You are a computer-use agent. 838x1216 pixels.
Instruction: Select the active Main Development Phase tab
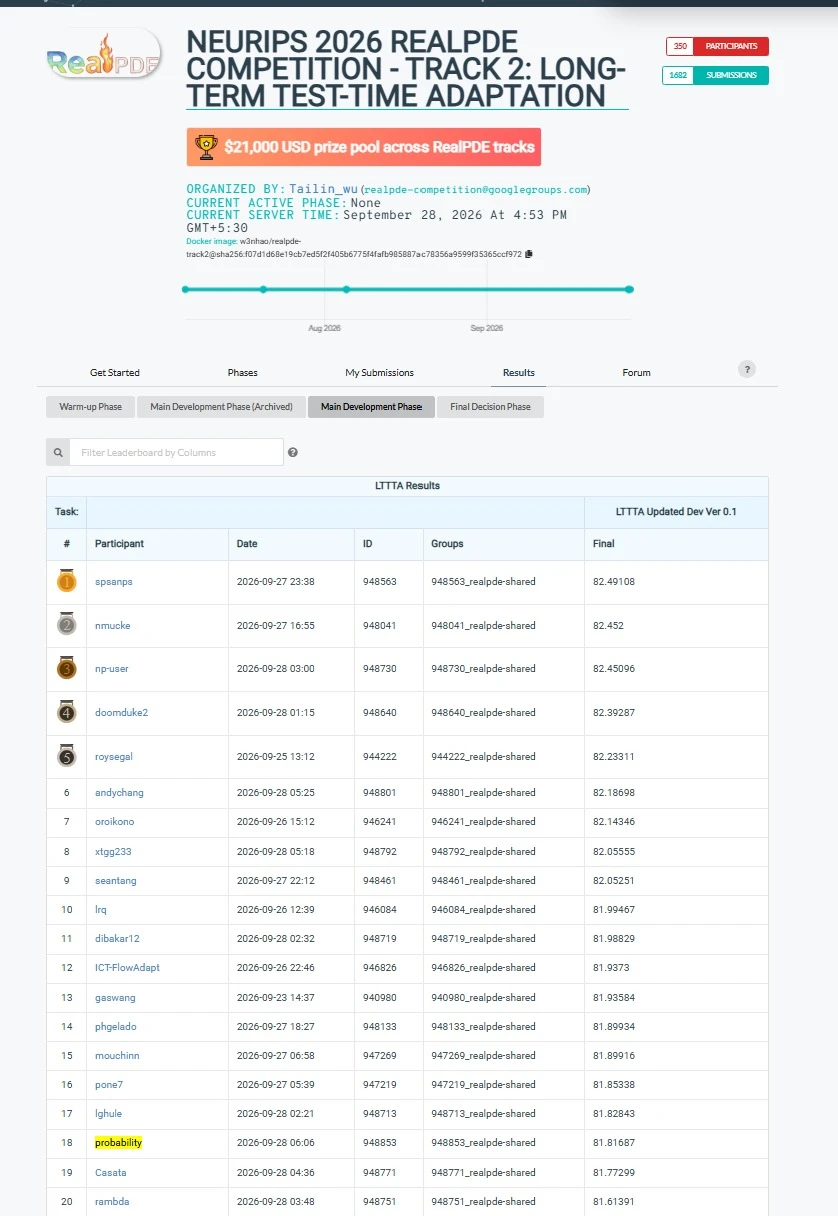(x=371, y=407)
